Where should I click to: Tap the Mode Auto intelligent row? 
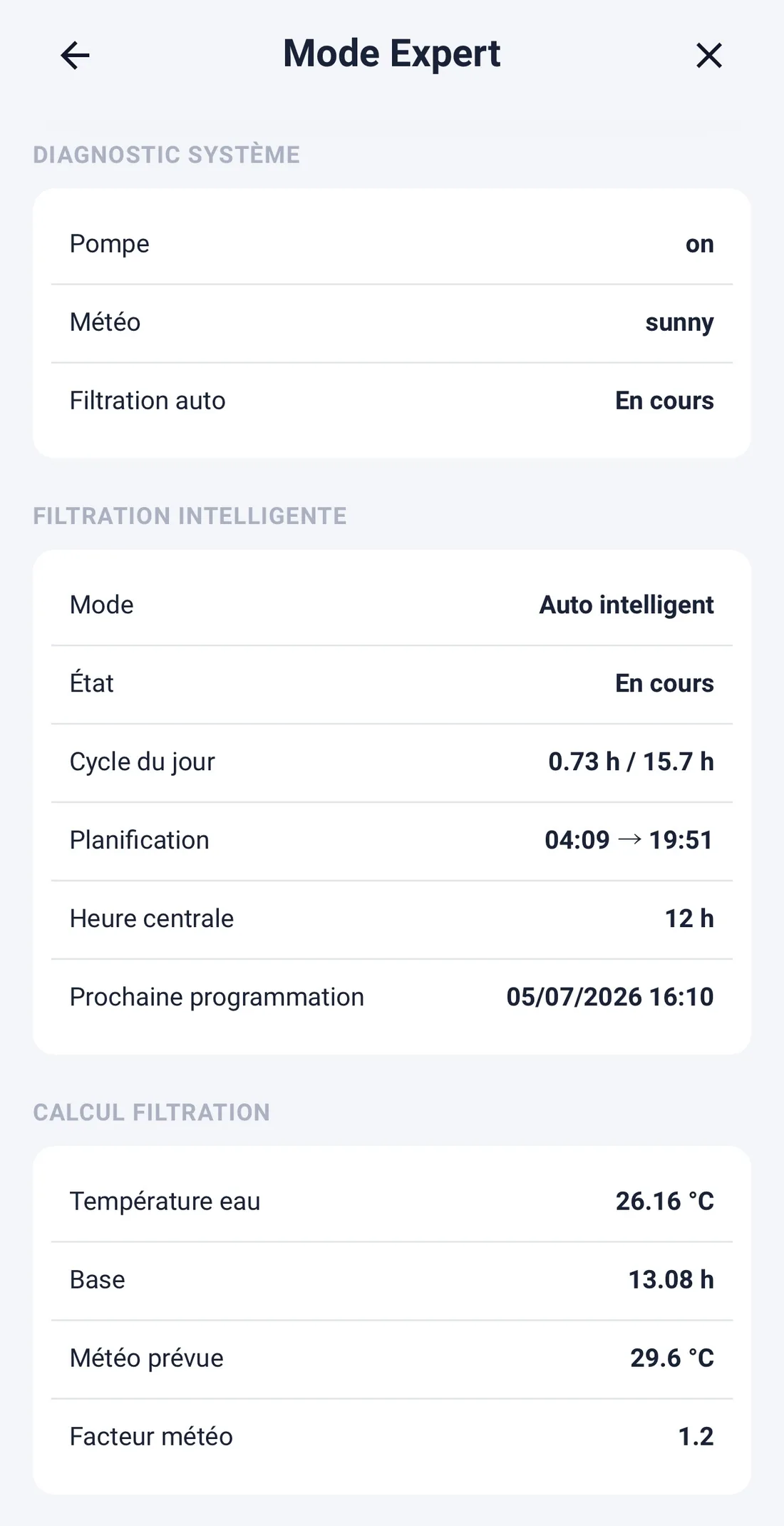pos(392,605)
